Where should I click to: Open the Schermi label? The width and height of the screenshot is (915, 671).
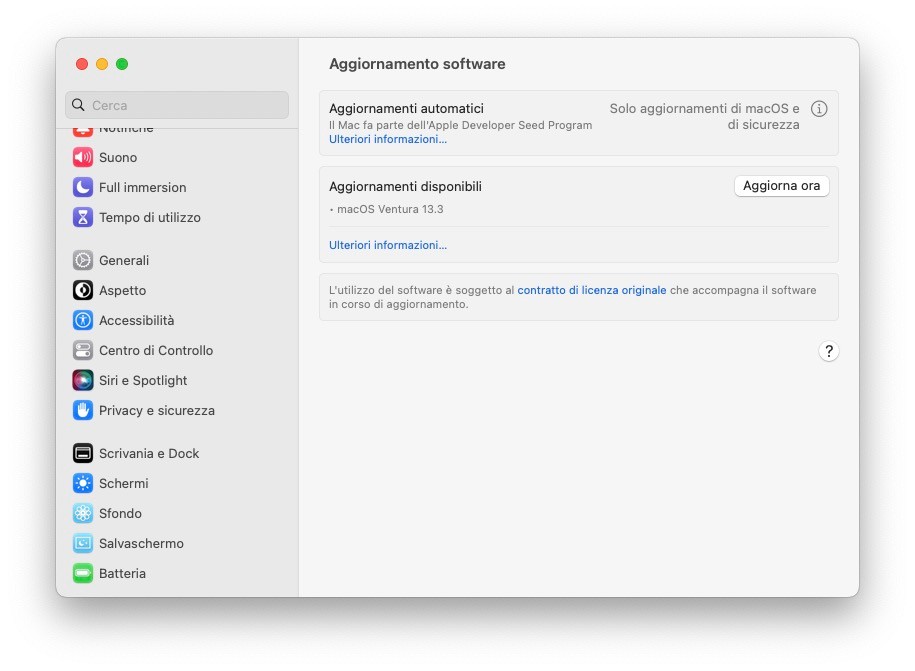tap(124, 483)
